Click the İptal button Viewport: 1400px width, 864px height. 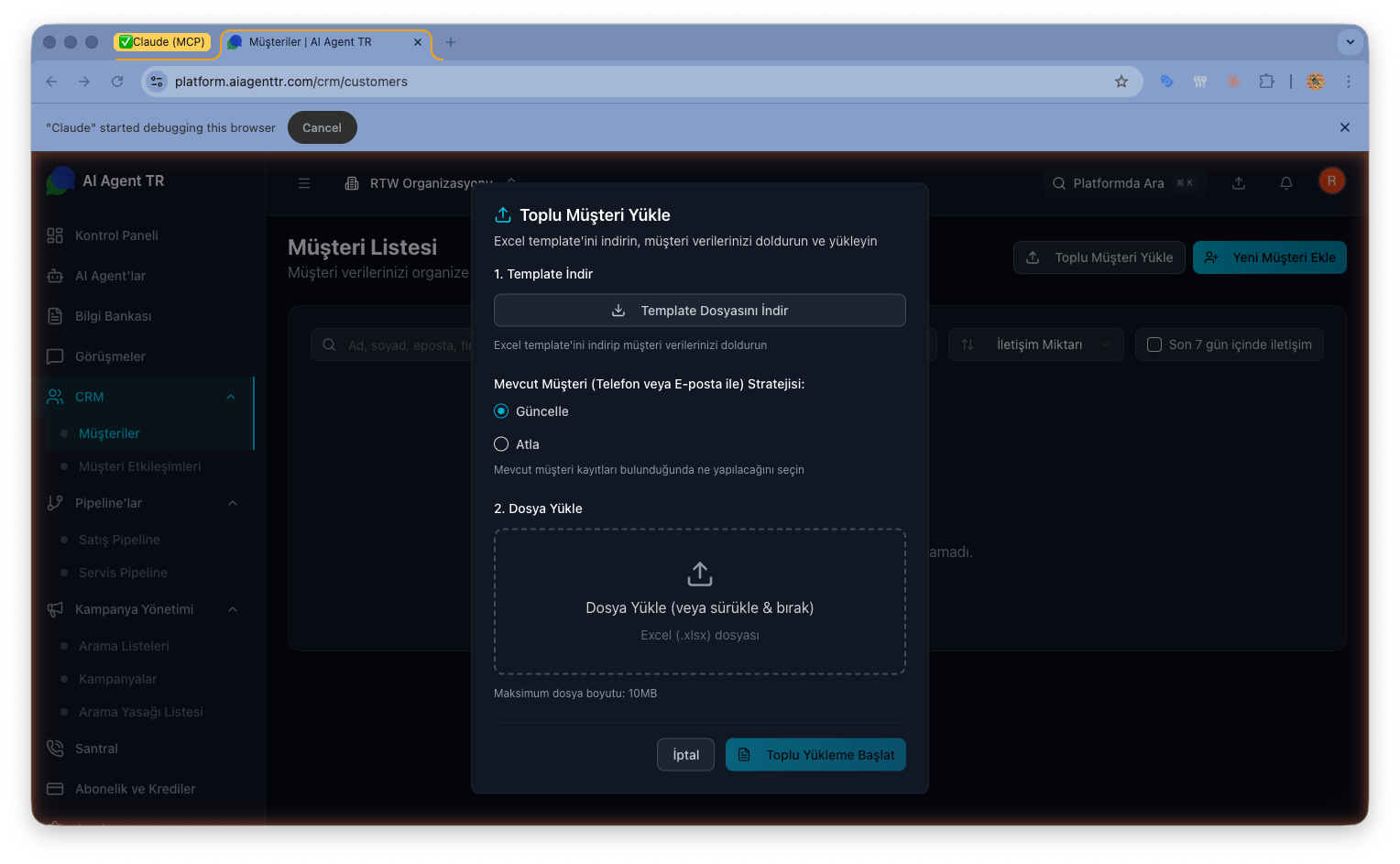click(x=685, y=755)
